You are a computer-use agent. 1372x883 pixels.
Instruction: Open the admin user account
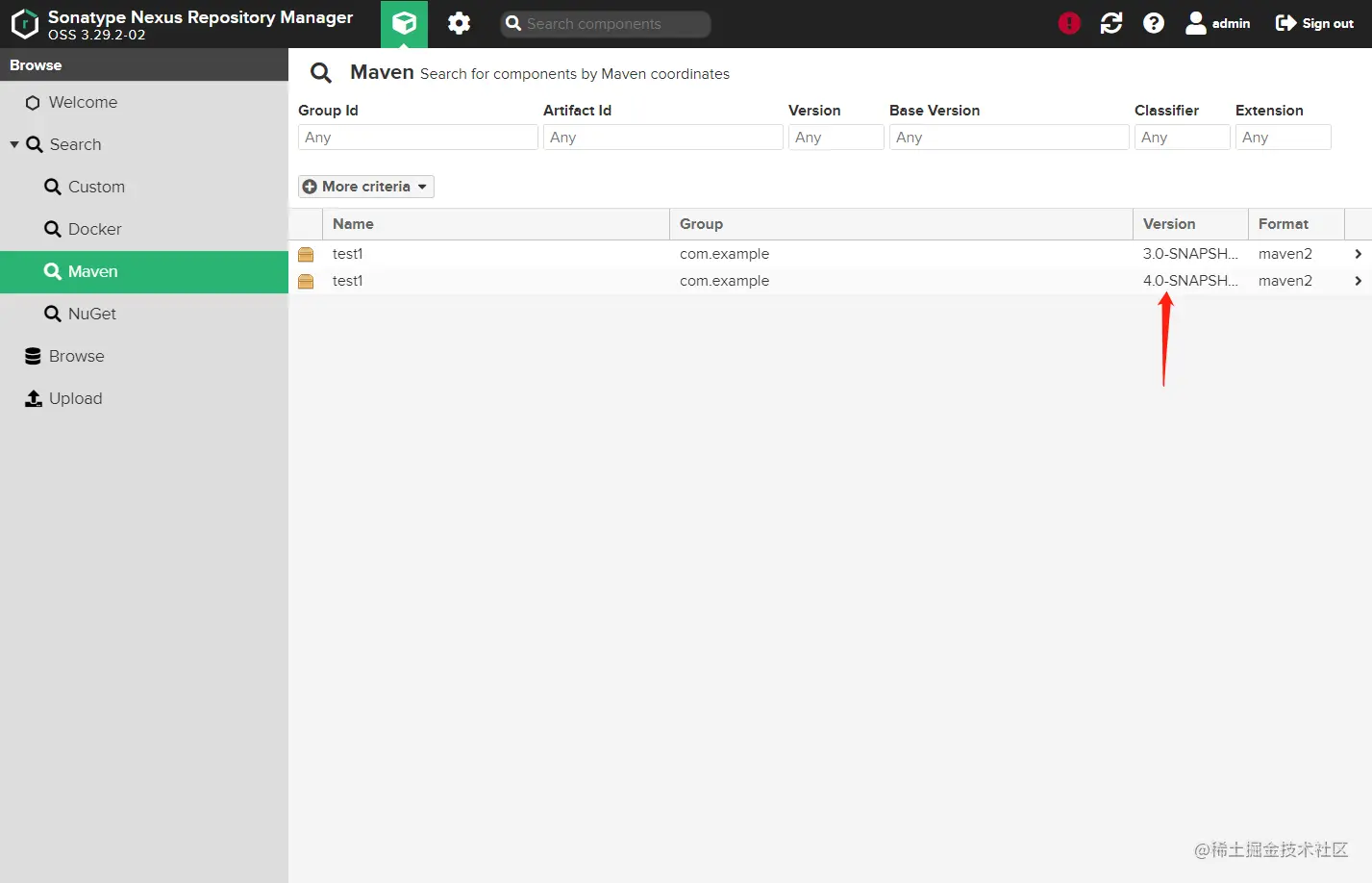[x=1218, y=23]
